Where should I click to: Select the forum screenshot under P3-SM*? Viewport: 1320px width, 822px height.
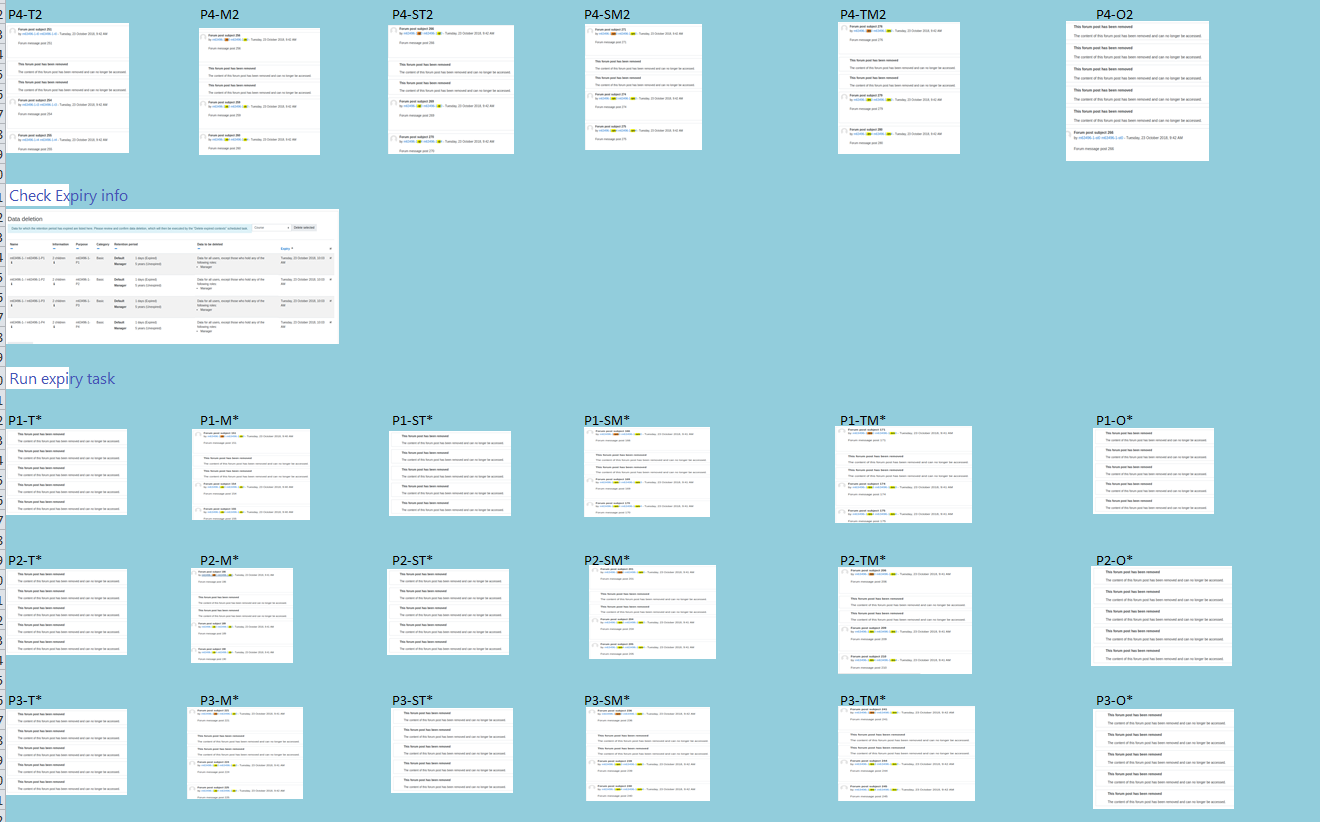pyautogui.click(x=648, y=754)
